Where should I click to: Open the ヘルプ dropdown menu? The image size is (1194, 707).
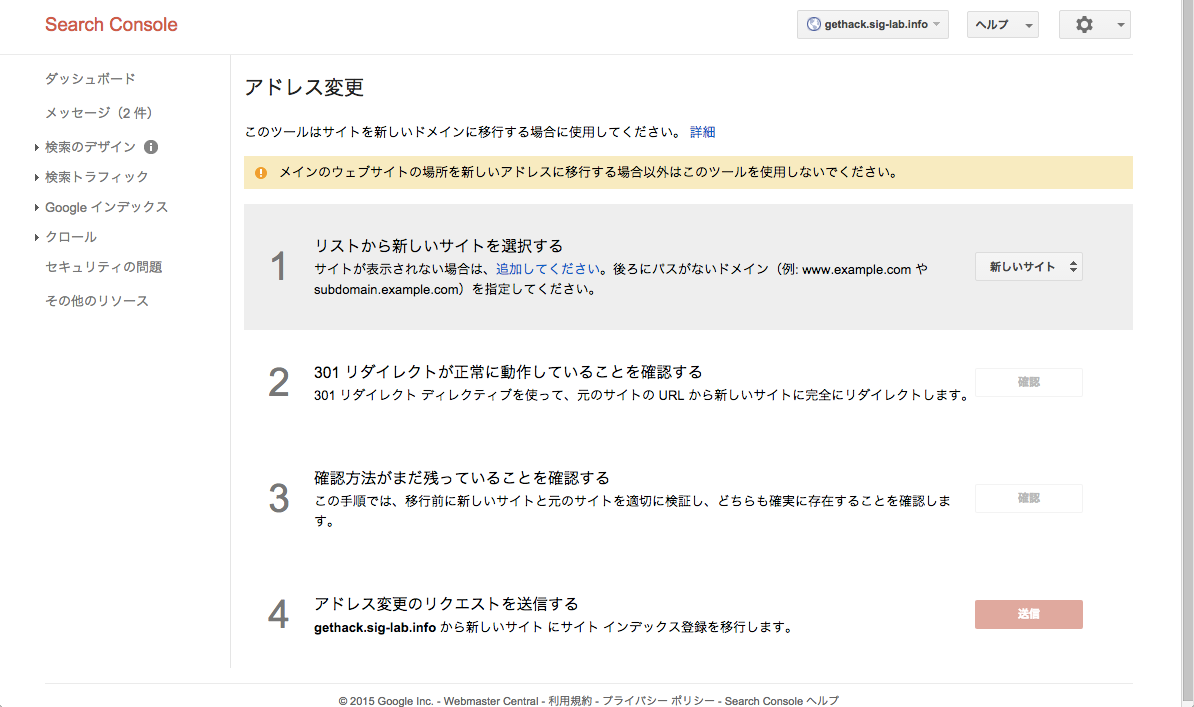click(1002, 24)
